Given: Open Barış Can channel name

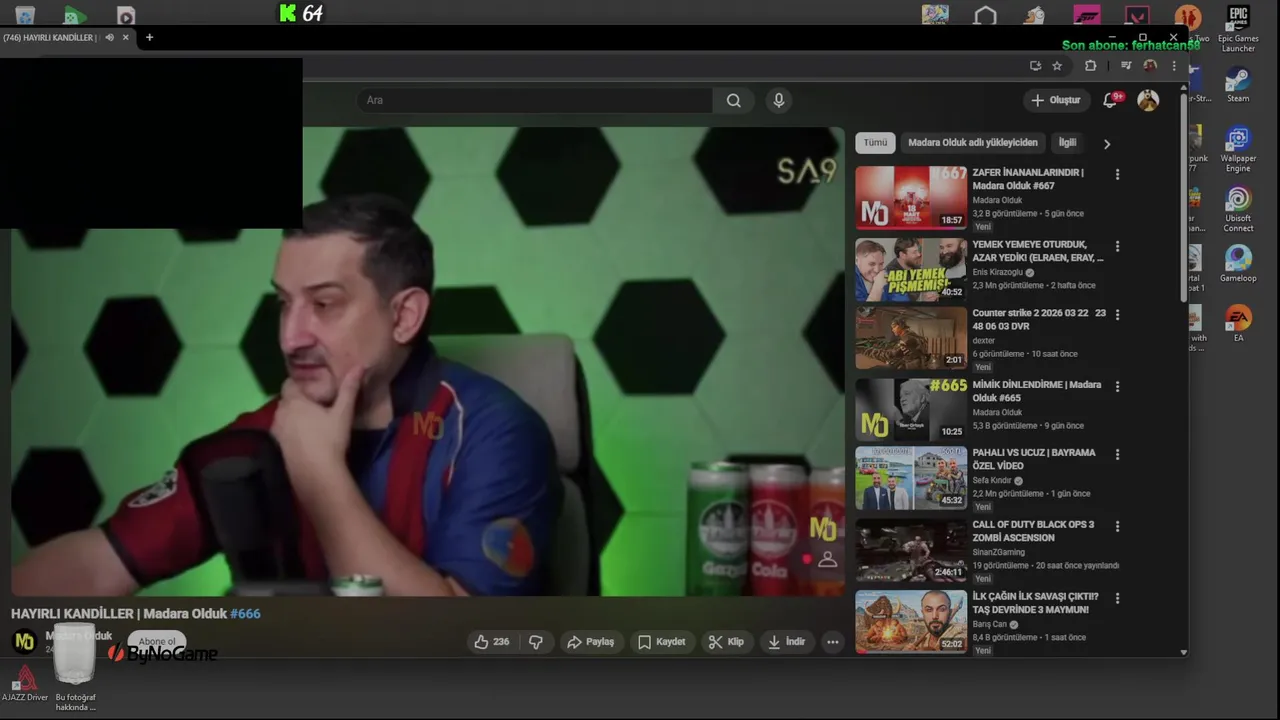Looking at the screenshot, I should coord(989,625).
